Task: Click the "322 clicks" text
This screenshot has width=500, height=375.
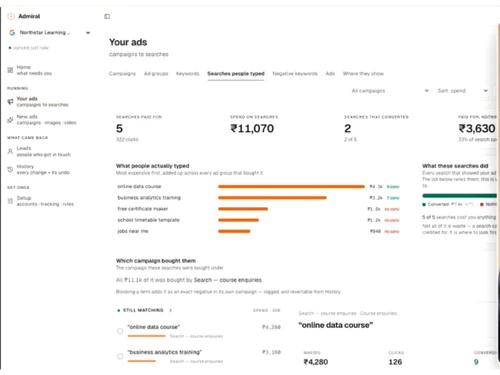Action: coord(127,139)
